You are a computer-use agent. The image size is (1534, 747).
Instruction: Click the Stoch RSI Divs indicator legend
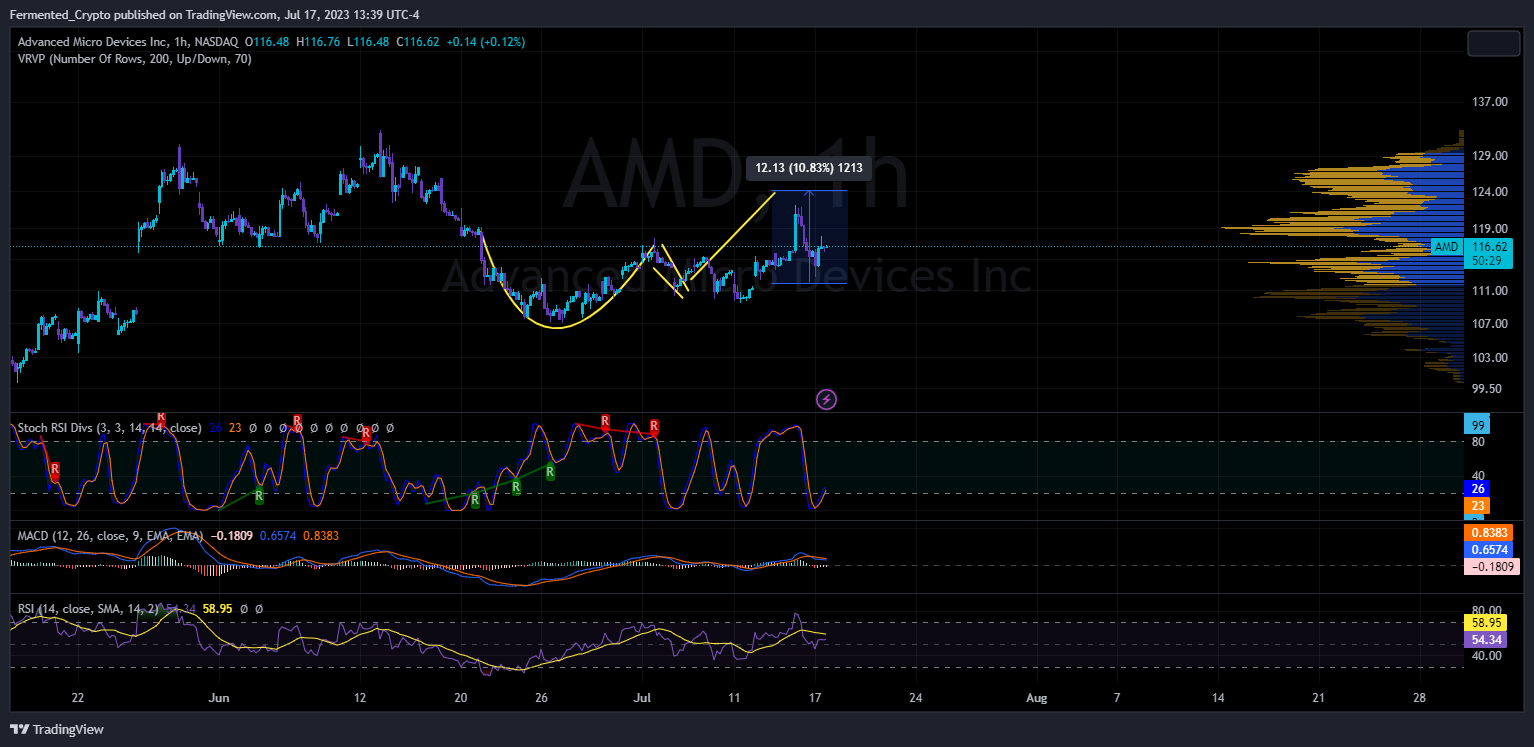[x=109, y=428]
